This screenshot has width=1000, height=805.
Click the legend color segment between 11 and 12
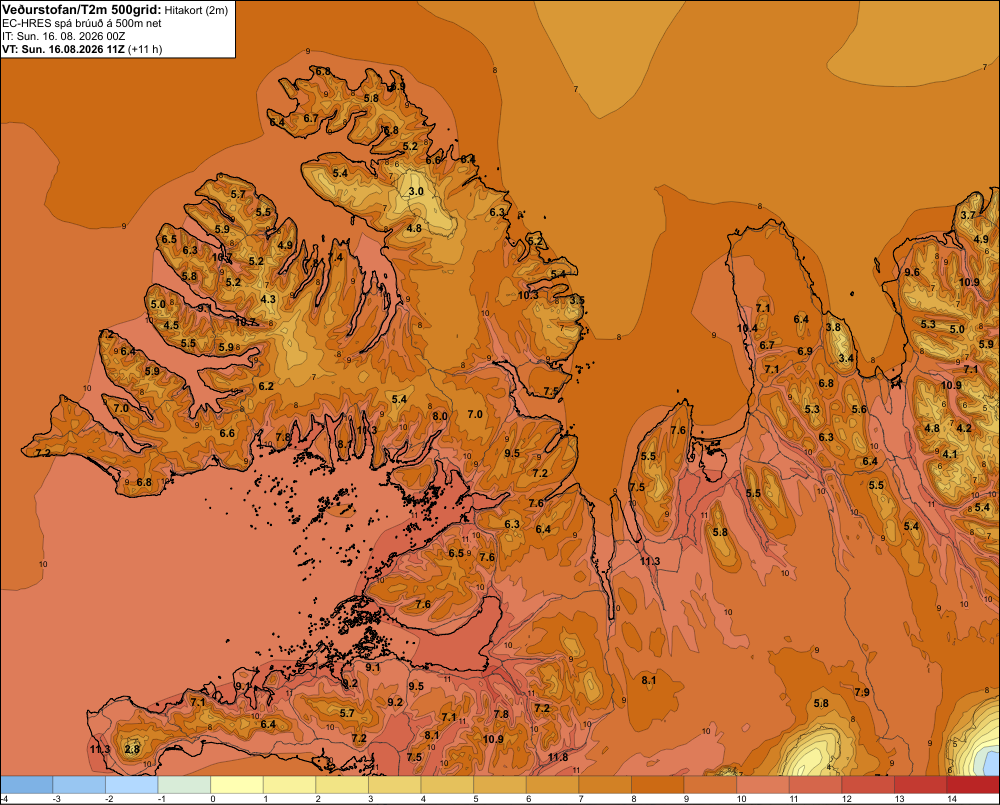(815, 785)
